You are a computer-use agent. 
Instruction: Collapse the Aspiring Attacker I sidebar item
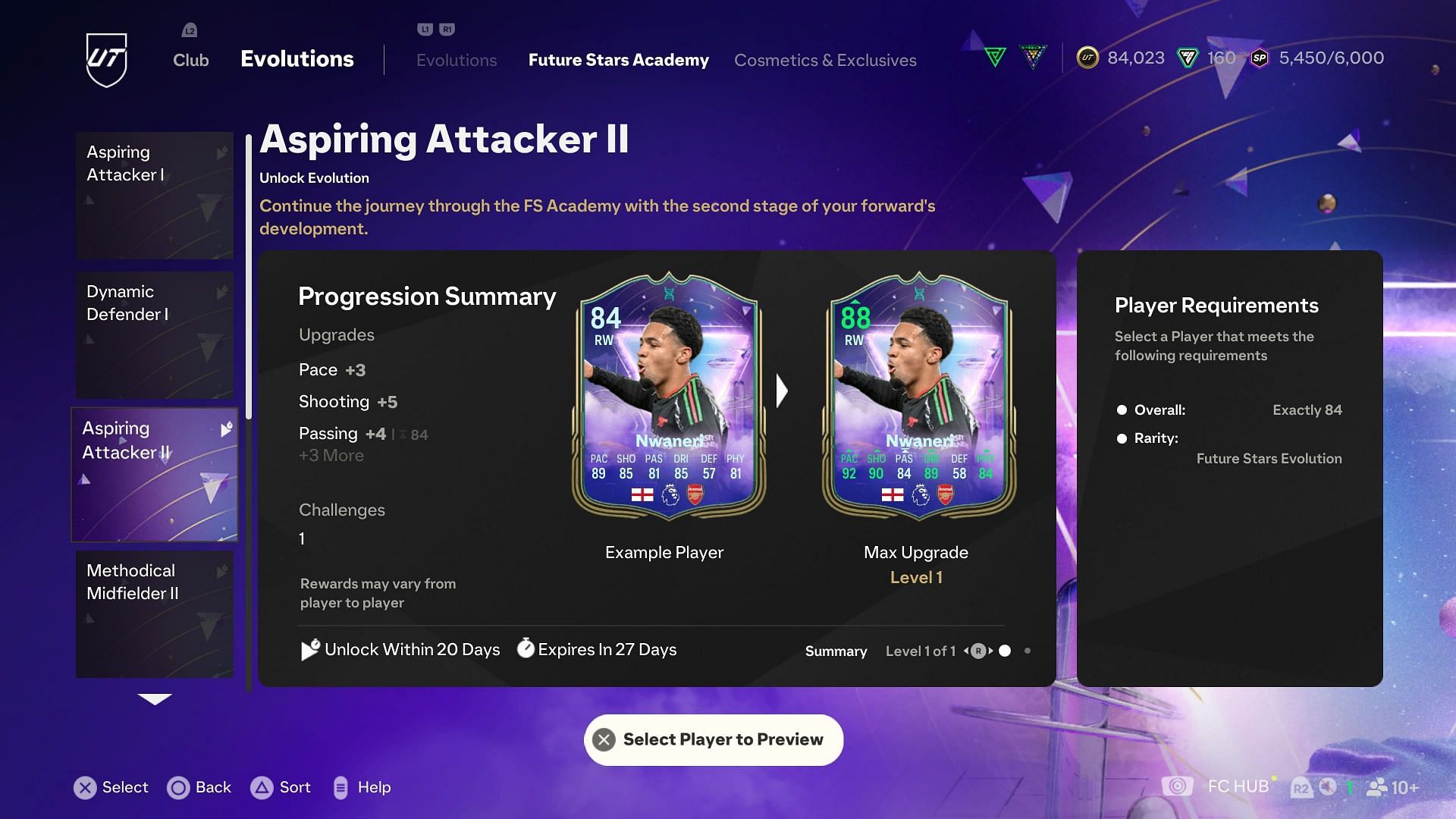[x=220, y=151]
